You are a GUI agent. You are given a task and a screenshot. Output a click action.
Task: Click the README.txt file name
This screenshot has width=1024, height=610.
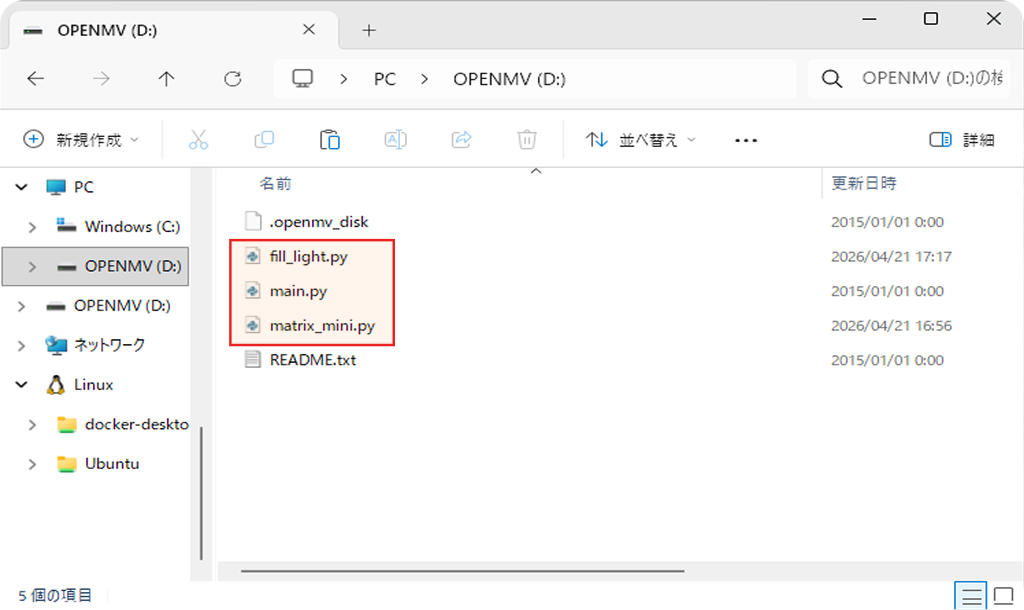pos(313,360)
